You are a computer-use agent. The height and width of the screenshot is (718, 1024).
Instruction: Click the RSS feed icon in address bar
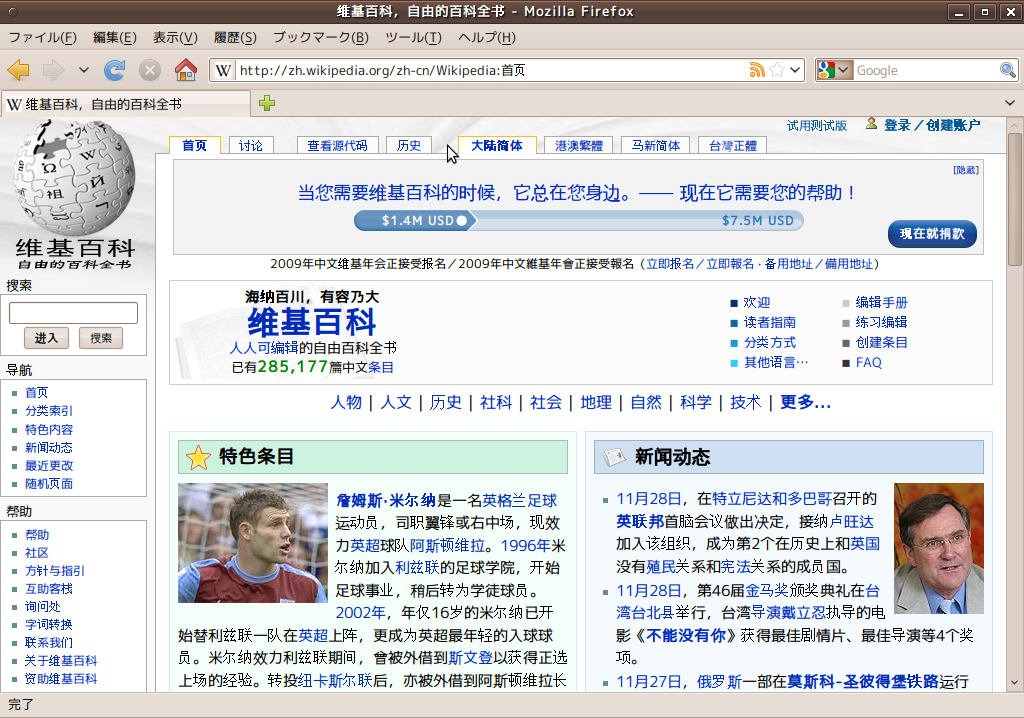757,70
